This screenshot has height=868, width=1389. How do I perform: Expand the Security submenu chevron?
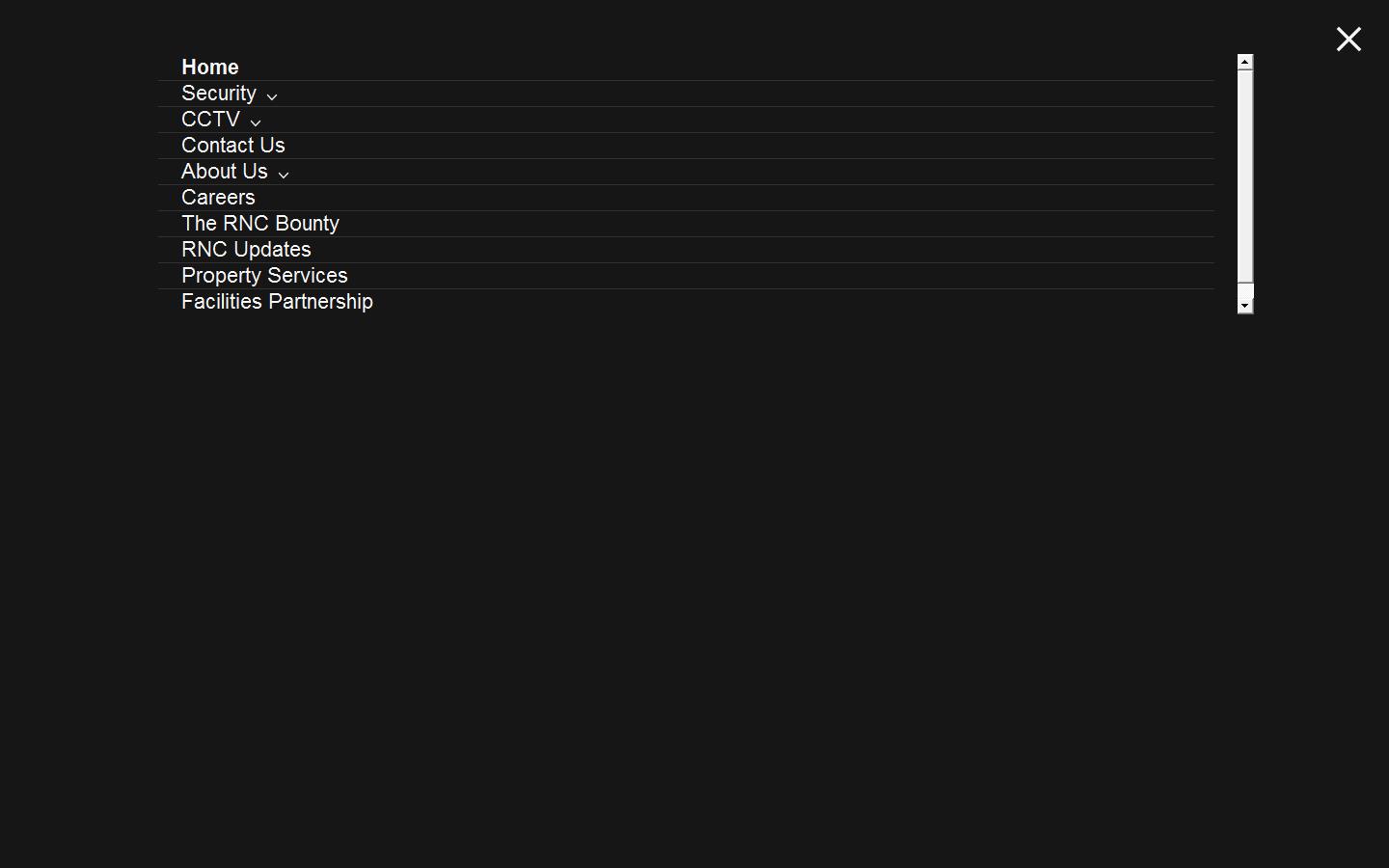pos(272,95)
